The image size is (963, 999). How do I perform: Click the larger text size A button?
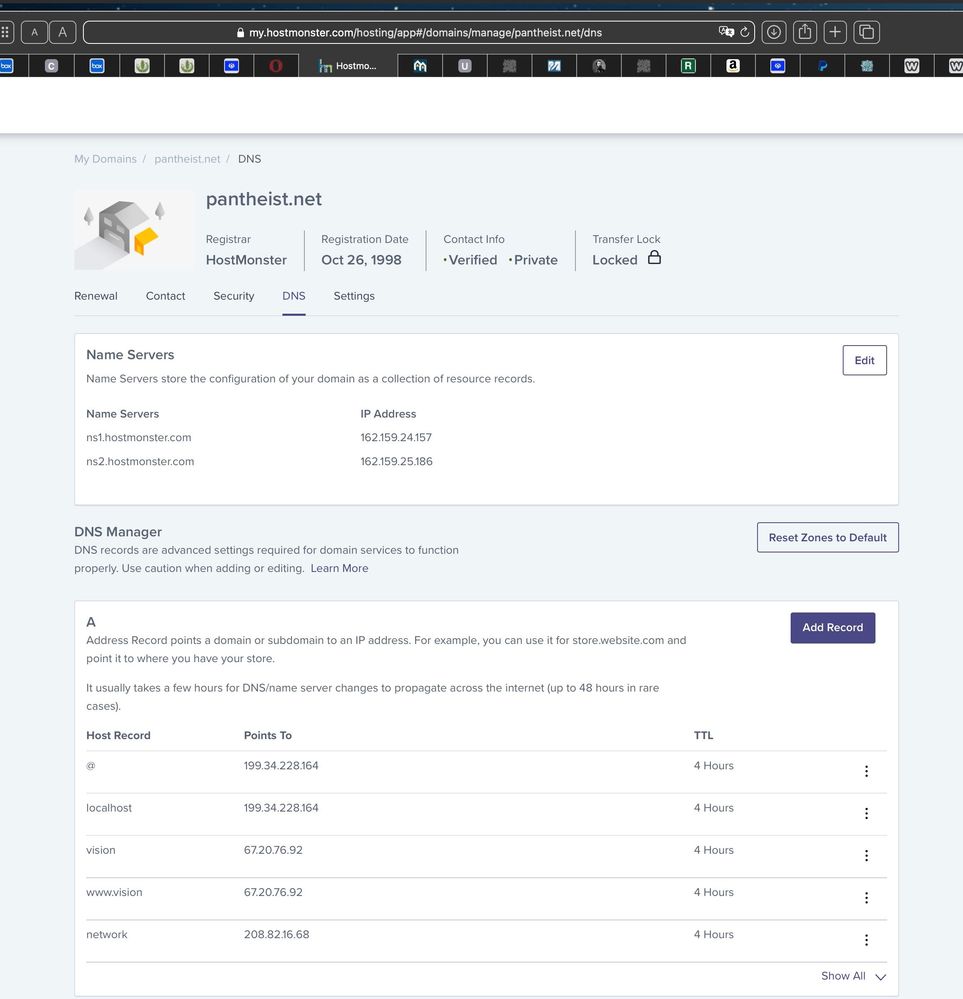[x=62, y=32]
